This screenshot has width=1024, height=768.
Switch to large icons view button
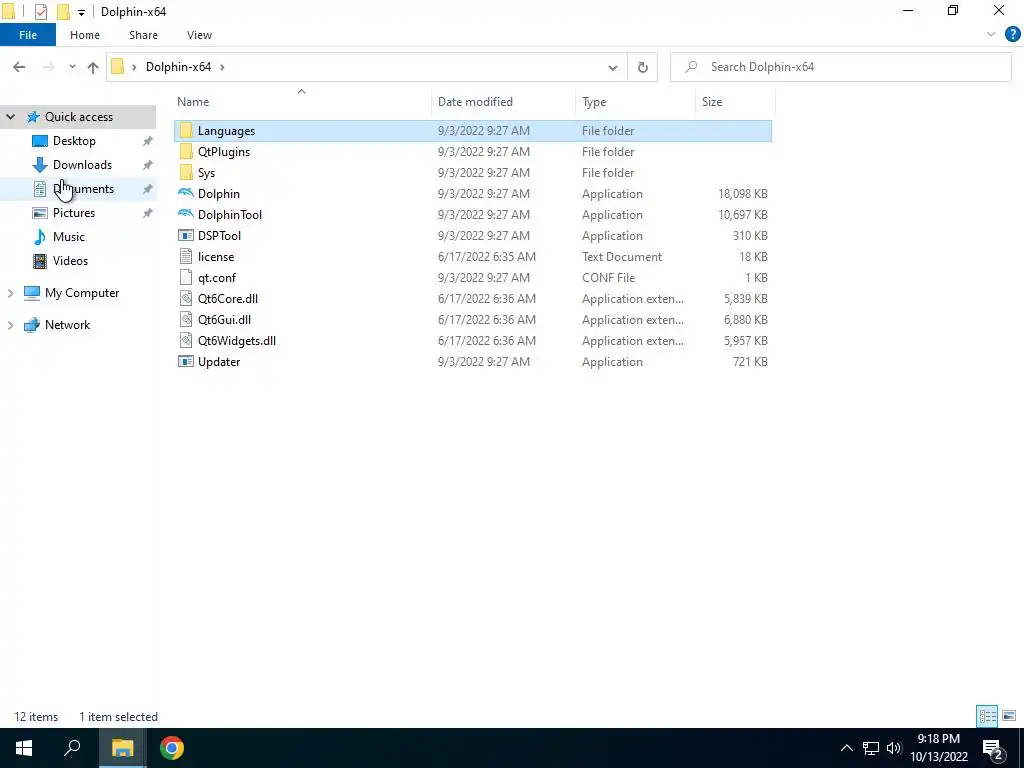[1009, 716]
